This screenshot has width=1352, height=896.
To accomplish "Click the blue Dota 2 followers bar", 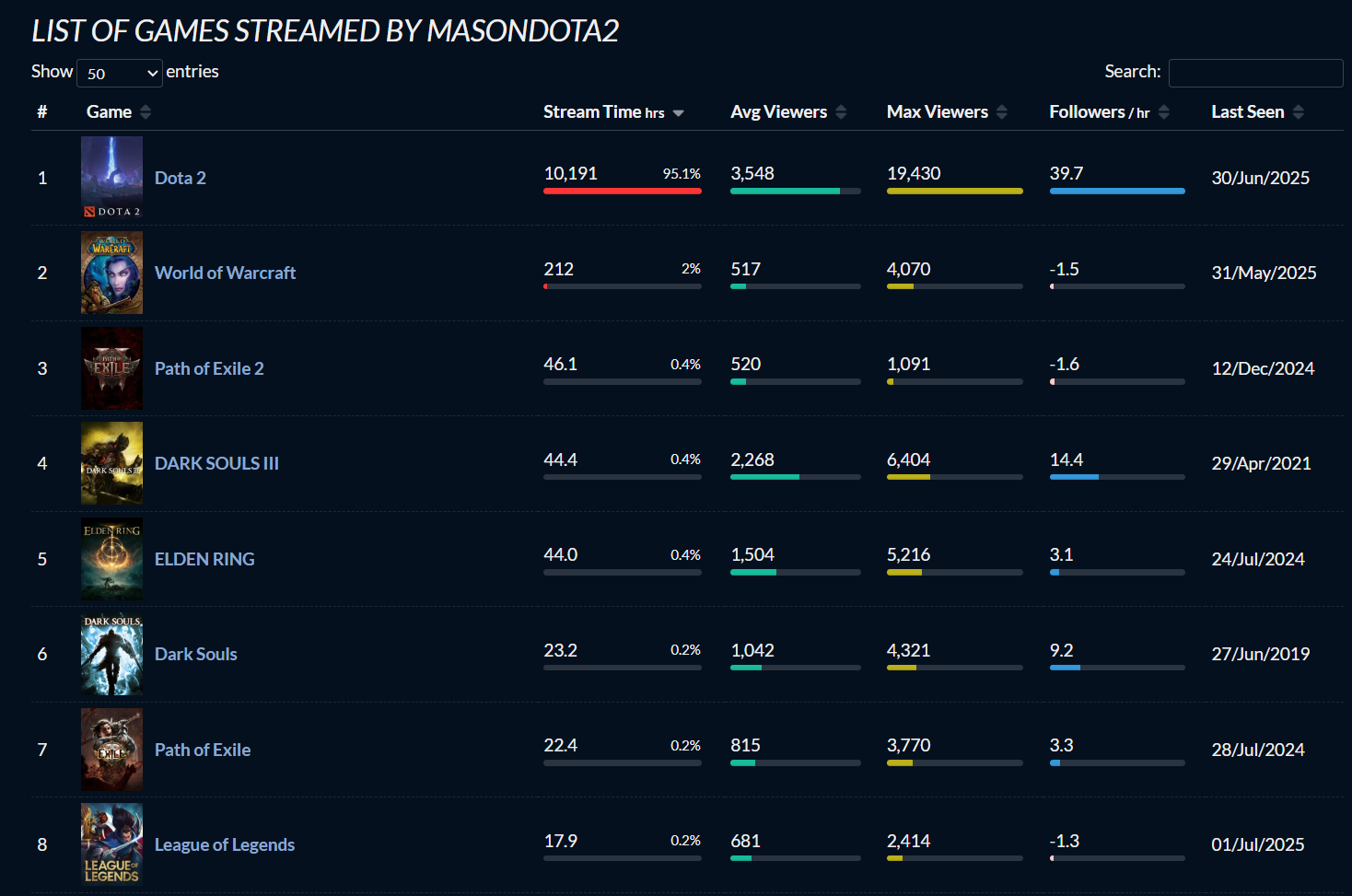I will 1117,192.
